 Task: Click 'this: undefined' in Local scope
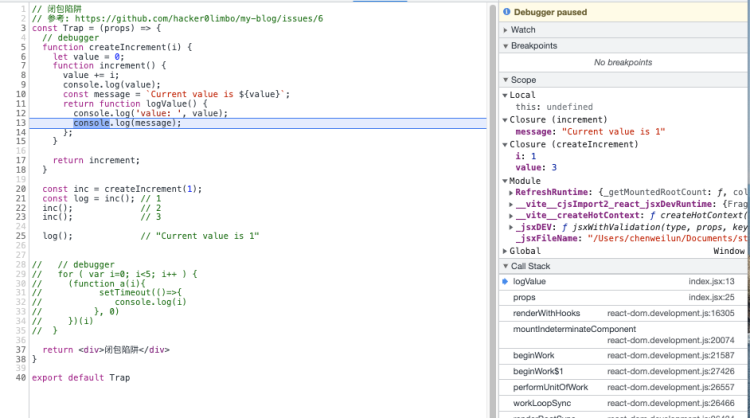pyautogui.click(x=554, y=107)
